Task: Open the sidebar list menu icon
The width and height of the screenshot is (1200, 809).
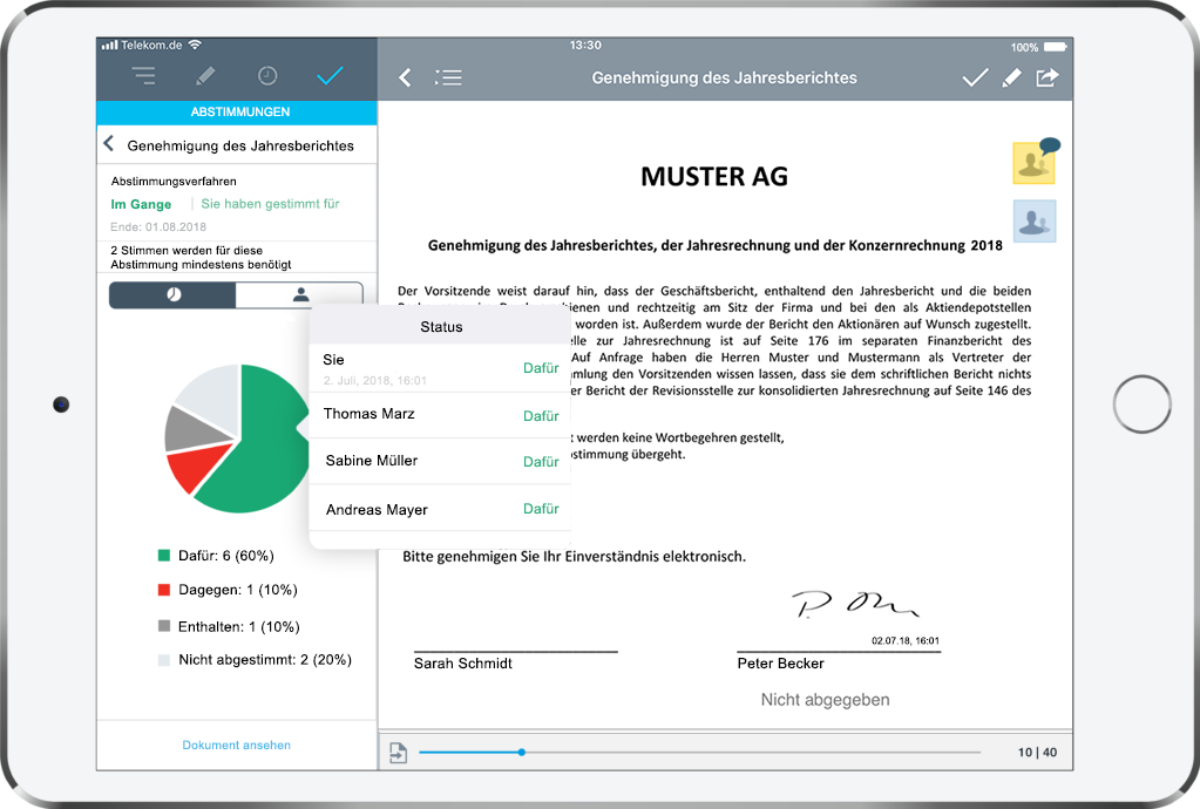Action: pyautogui.click(x=144, y=76)
